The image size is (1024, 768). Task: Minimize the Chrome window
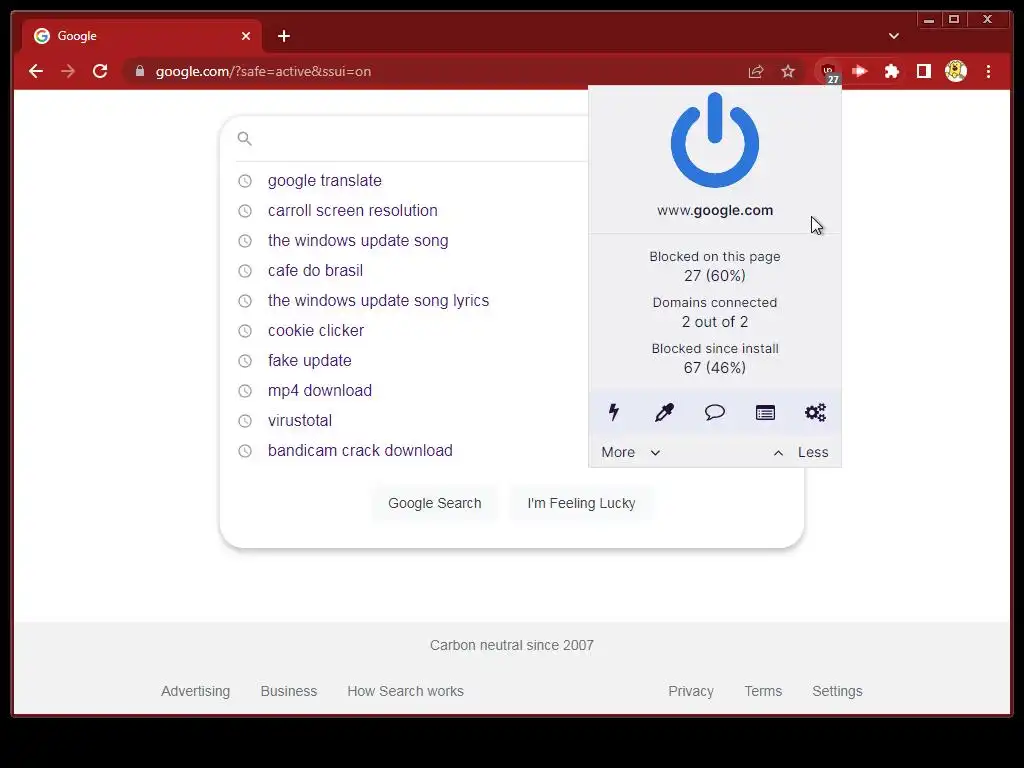point(929,20)
